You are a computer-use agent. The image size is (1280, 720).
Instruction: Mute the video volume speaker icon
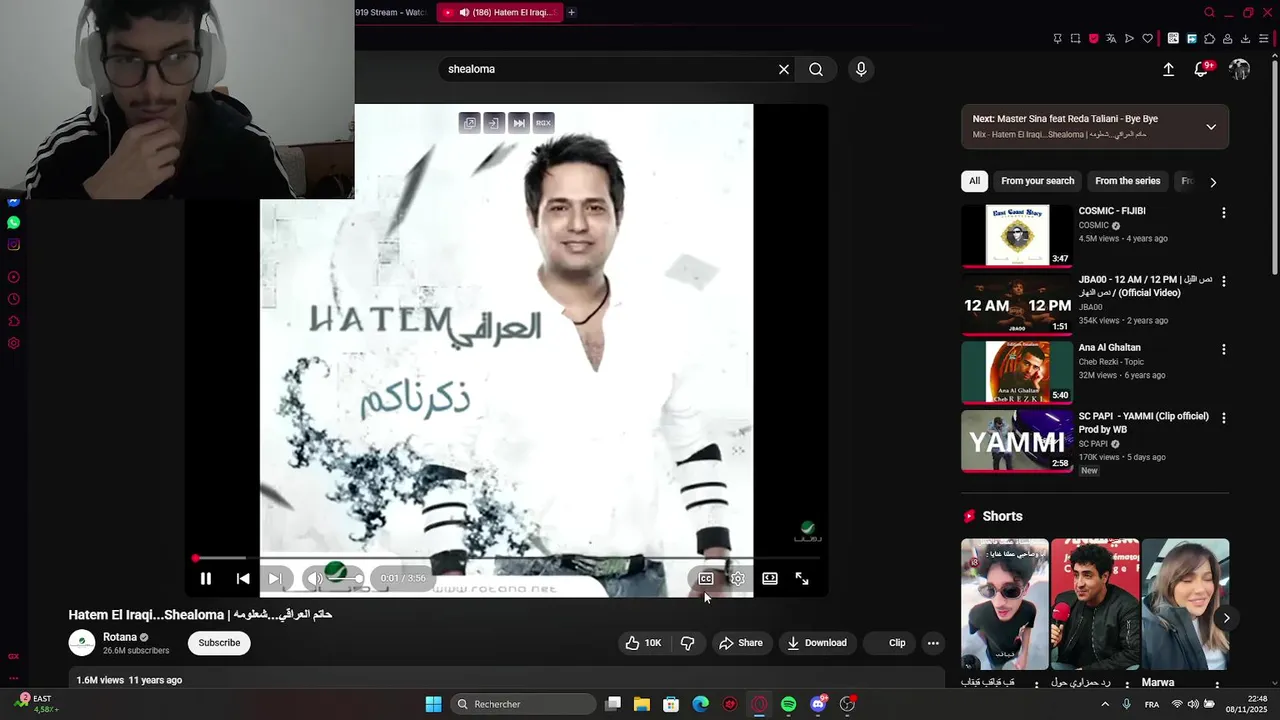tap(315, 578)
